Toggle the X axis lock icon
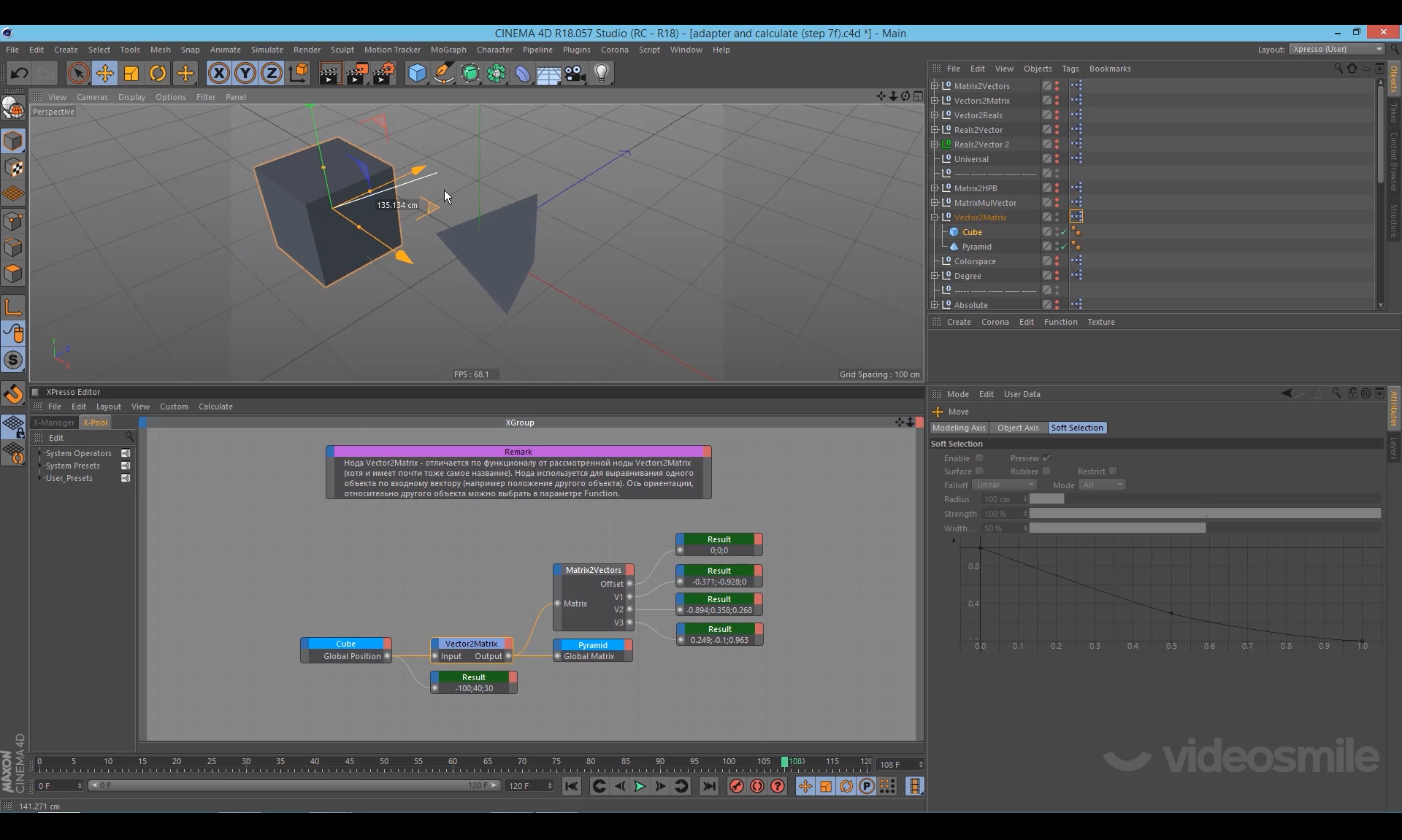This screenshot has height=840, width=1402. coord(218,73)
